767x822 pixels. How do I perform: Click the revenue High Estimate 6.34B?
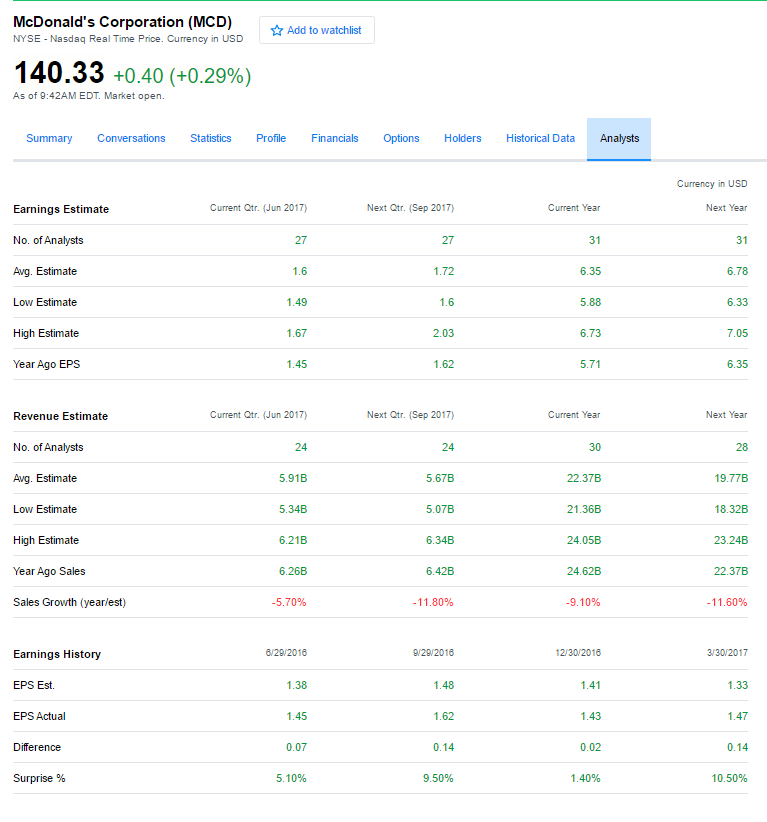[440, 540]
